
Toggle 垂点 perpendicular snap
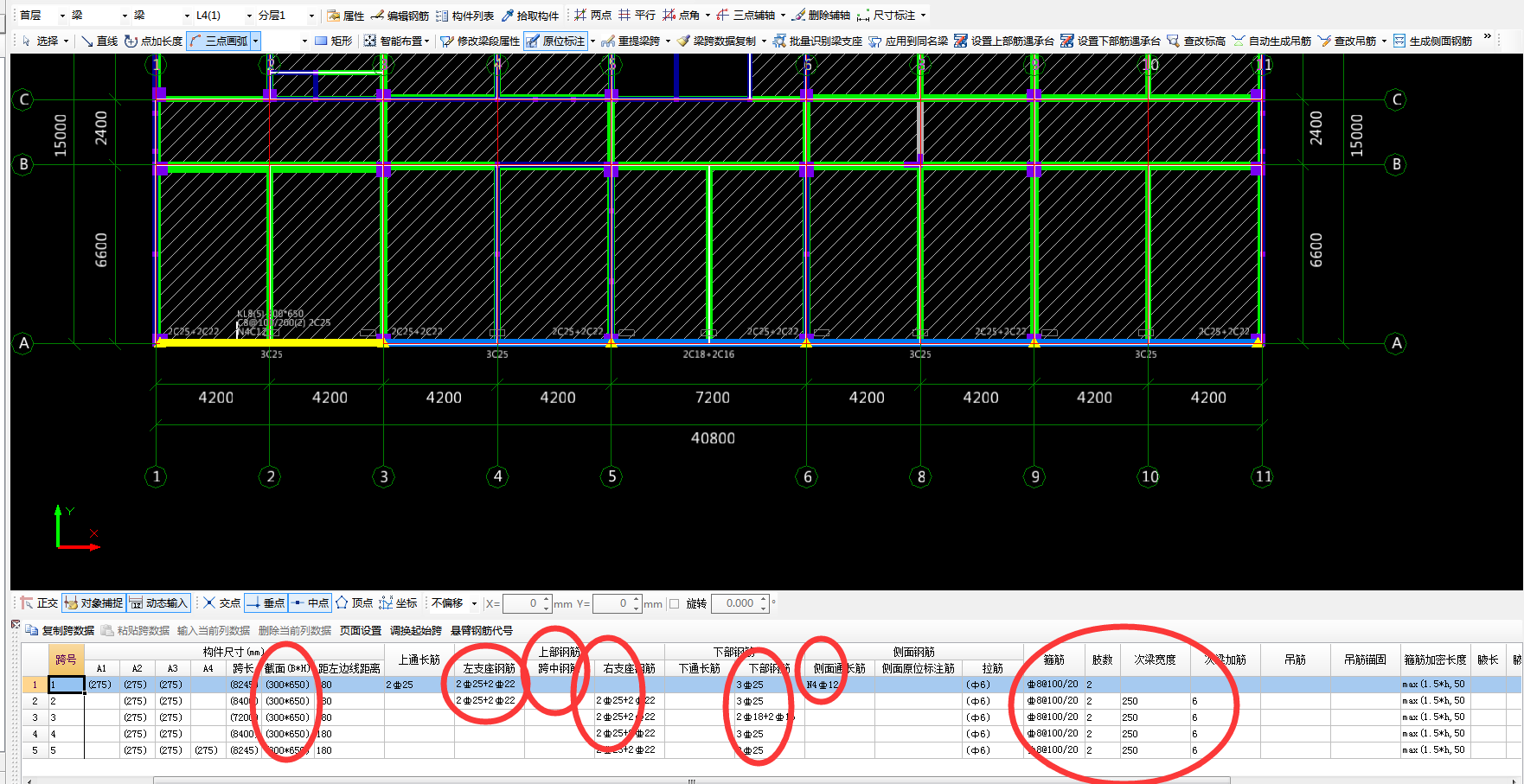(x=266, y=603)
